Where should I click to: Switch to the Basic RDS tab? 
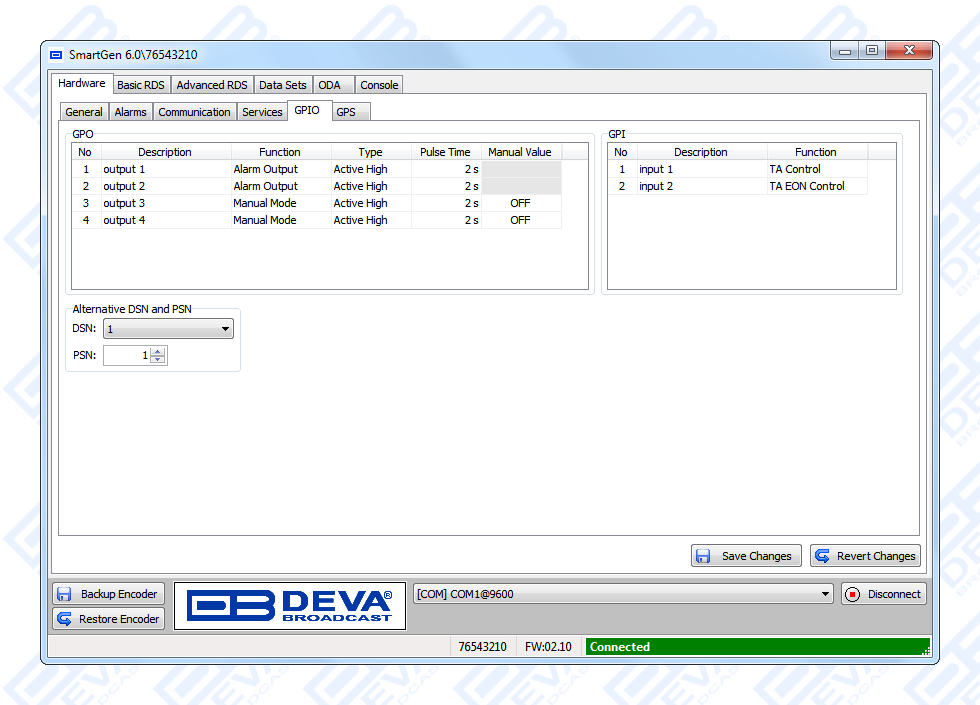[140, 85]
